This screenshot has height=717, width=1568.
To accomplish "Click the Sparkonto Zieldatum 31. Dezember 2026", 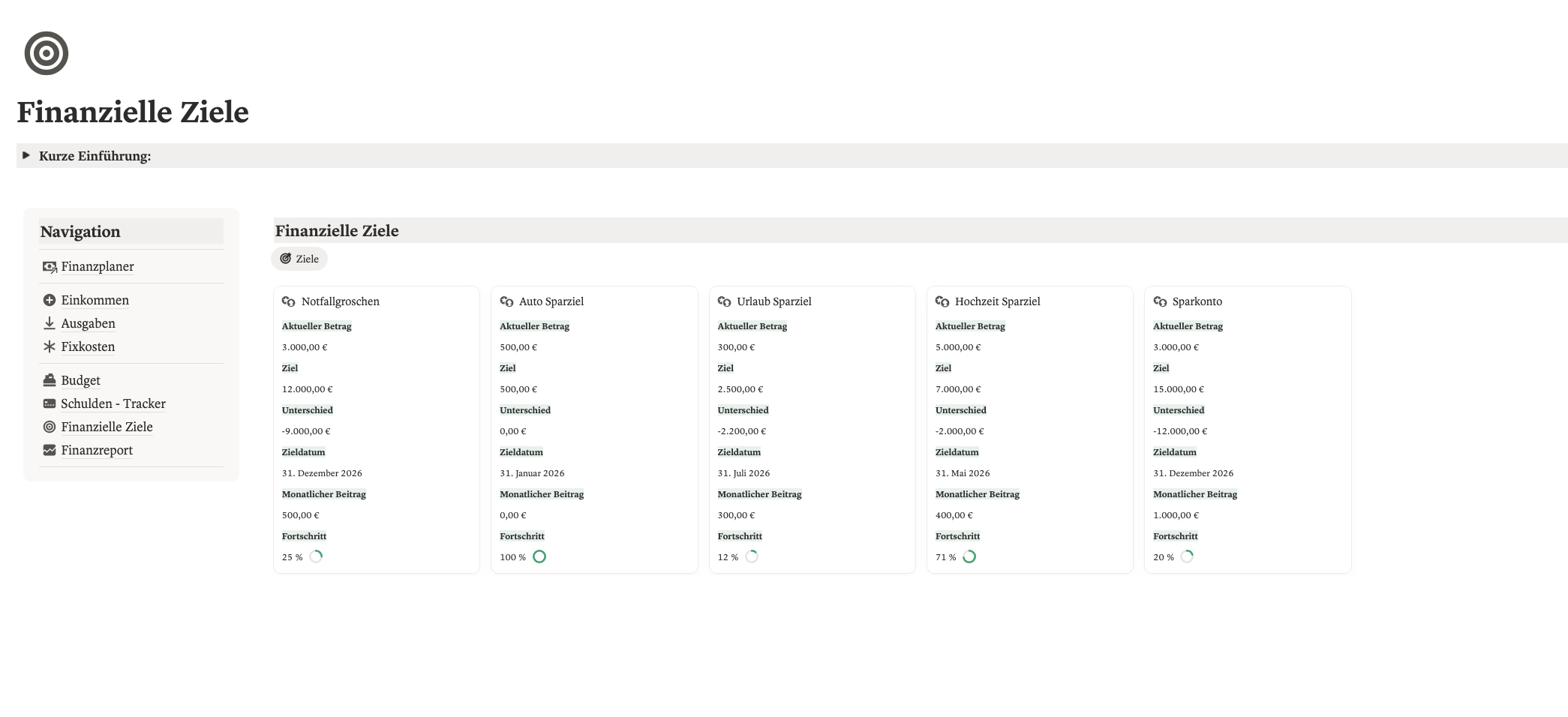I will click(1193, 473).
